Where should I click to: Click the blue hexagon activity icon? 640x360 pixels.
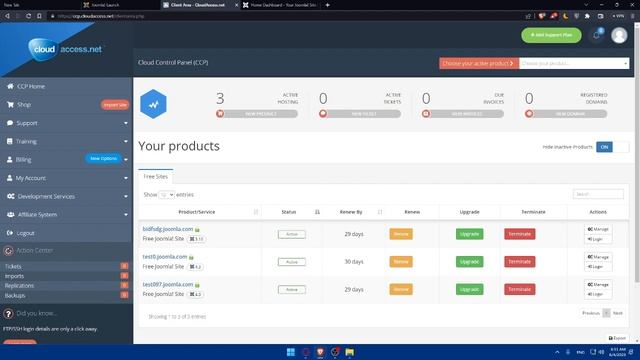153,104
